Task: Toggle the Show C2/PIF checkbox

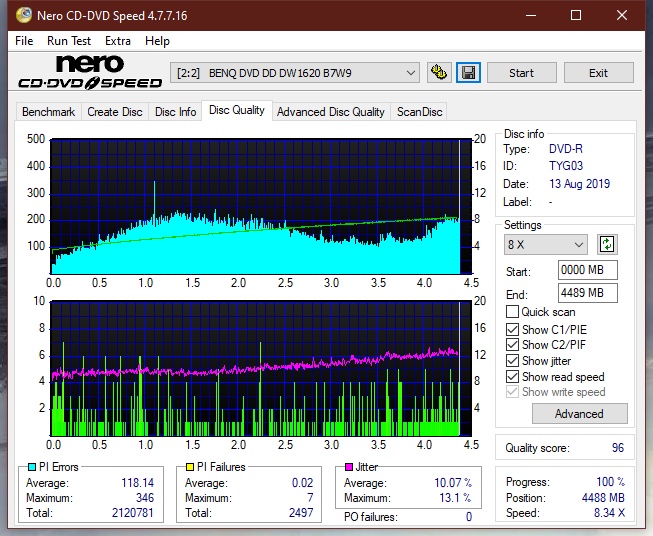Action: pos(512,345)
